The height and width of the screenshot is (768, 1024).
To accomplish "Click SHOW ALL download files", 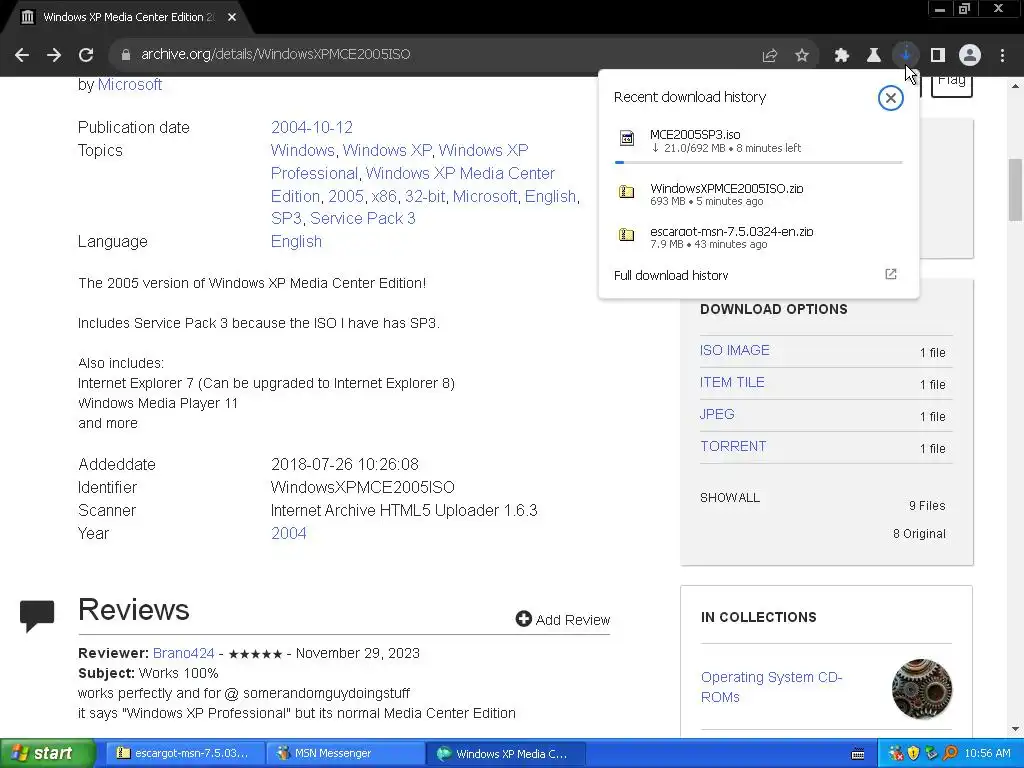I will point(729,498).
